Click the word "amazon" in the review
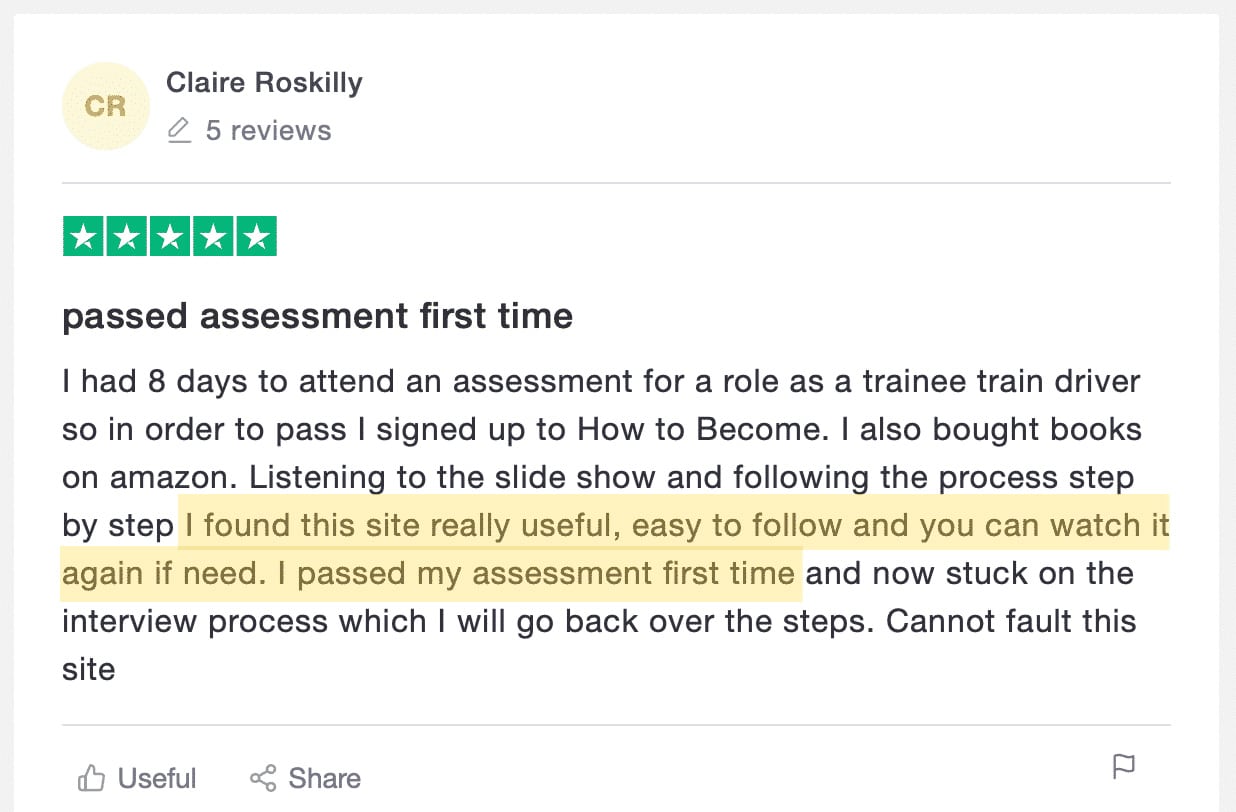 [x=147, y=478]
